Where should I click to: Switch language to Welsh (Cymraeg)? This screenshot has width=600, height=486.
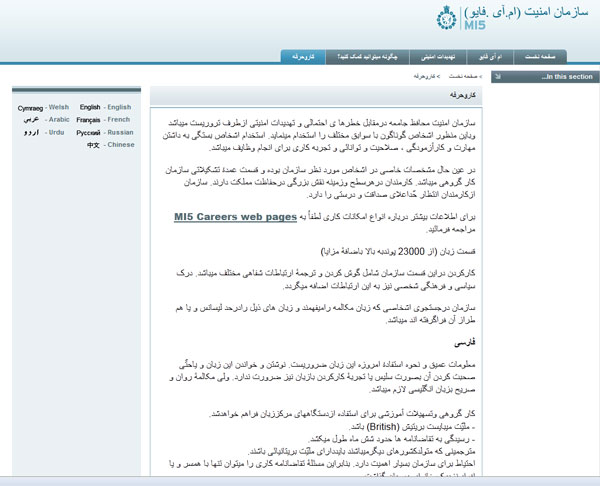pos(43,108)
